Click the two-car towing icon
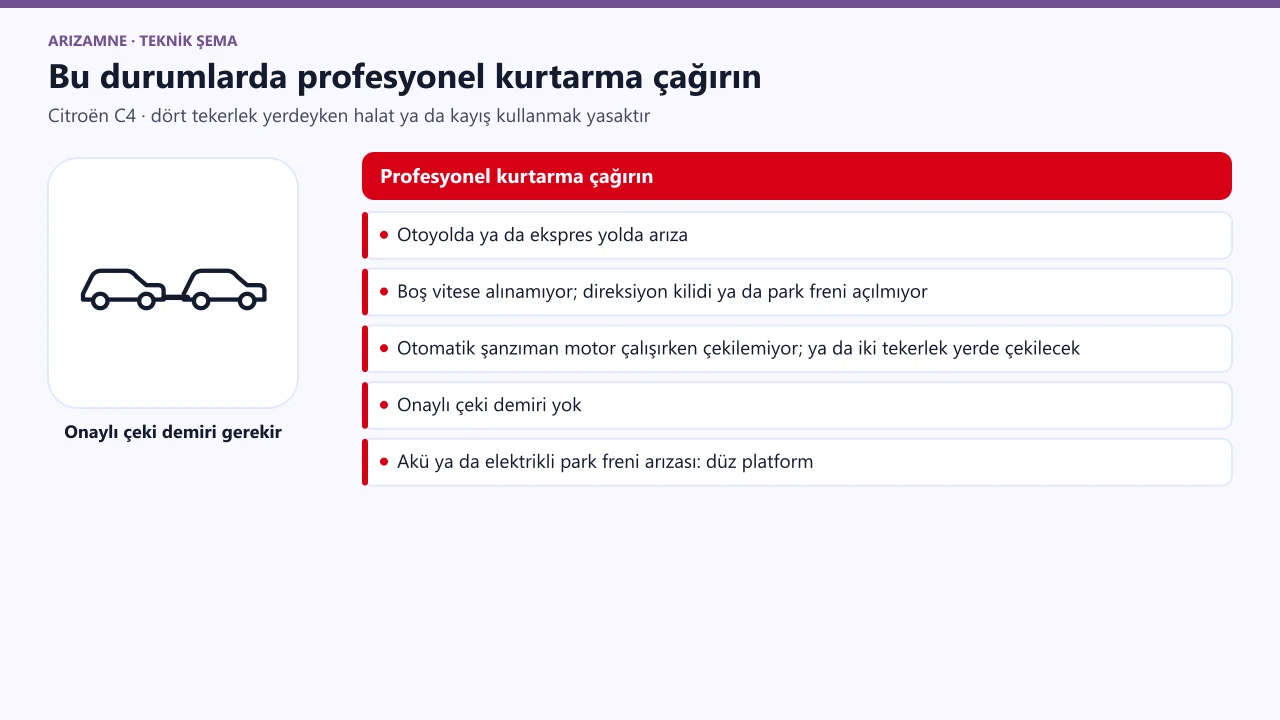Screen dimensions: 1280x720 coord(173,288)
